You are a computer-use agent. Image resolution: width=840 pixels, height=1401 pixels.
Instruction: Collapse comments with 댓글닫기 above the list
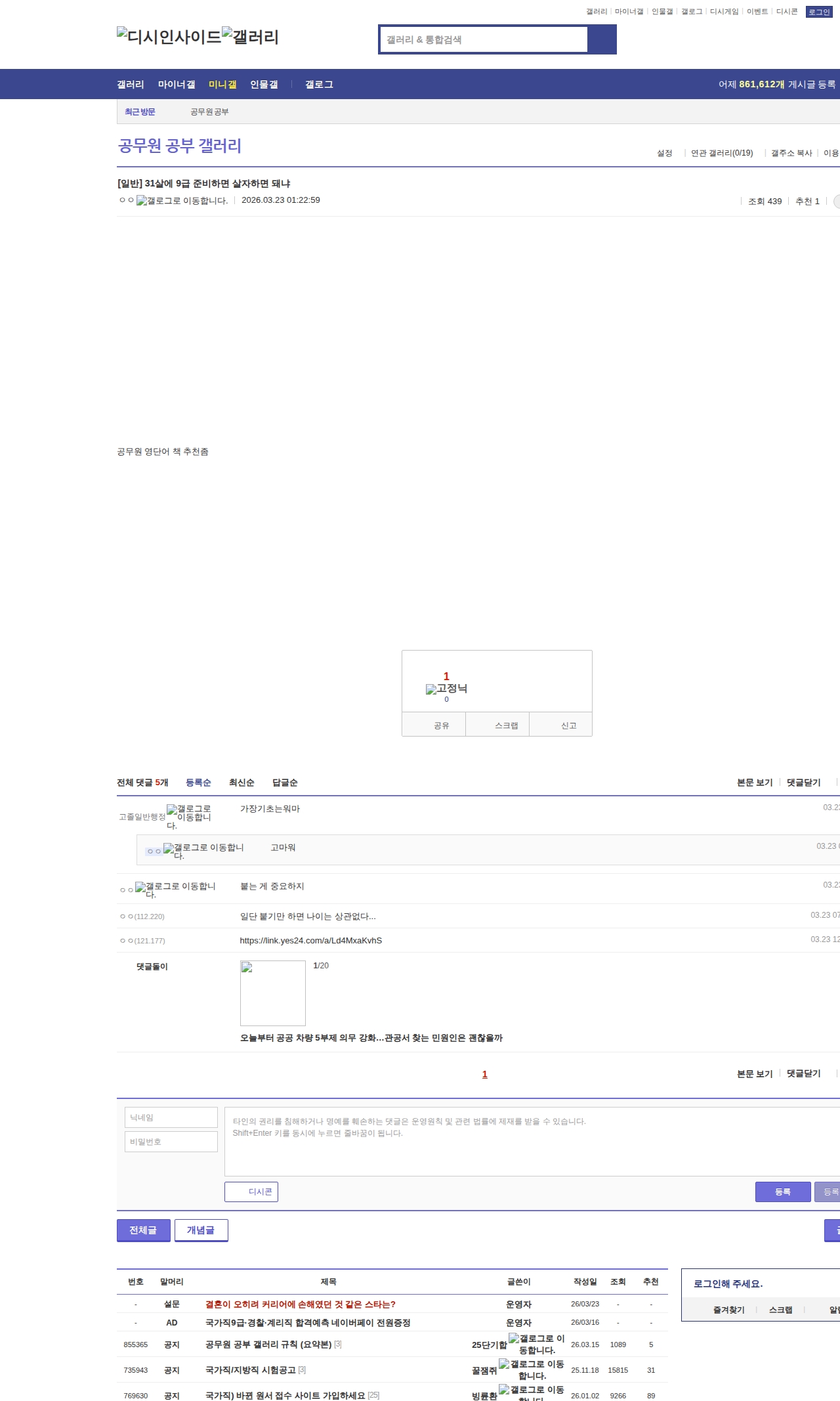pos(803,783)
